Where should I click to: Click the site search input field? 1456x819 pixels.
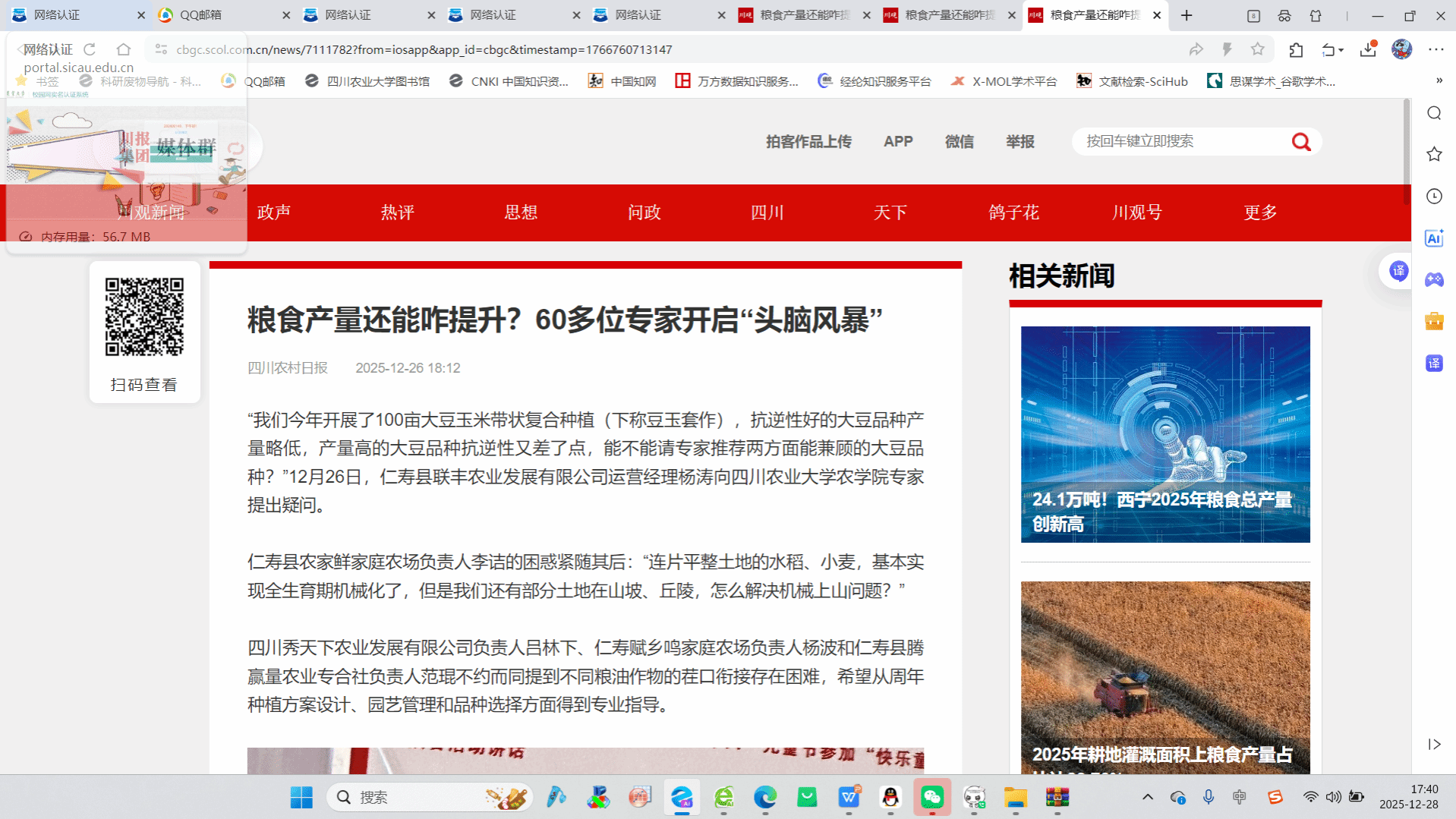pos(1180,142)
